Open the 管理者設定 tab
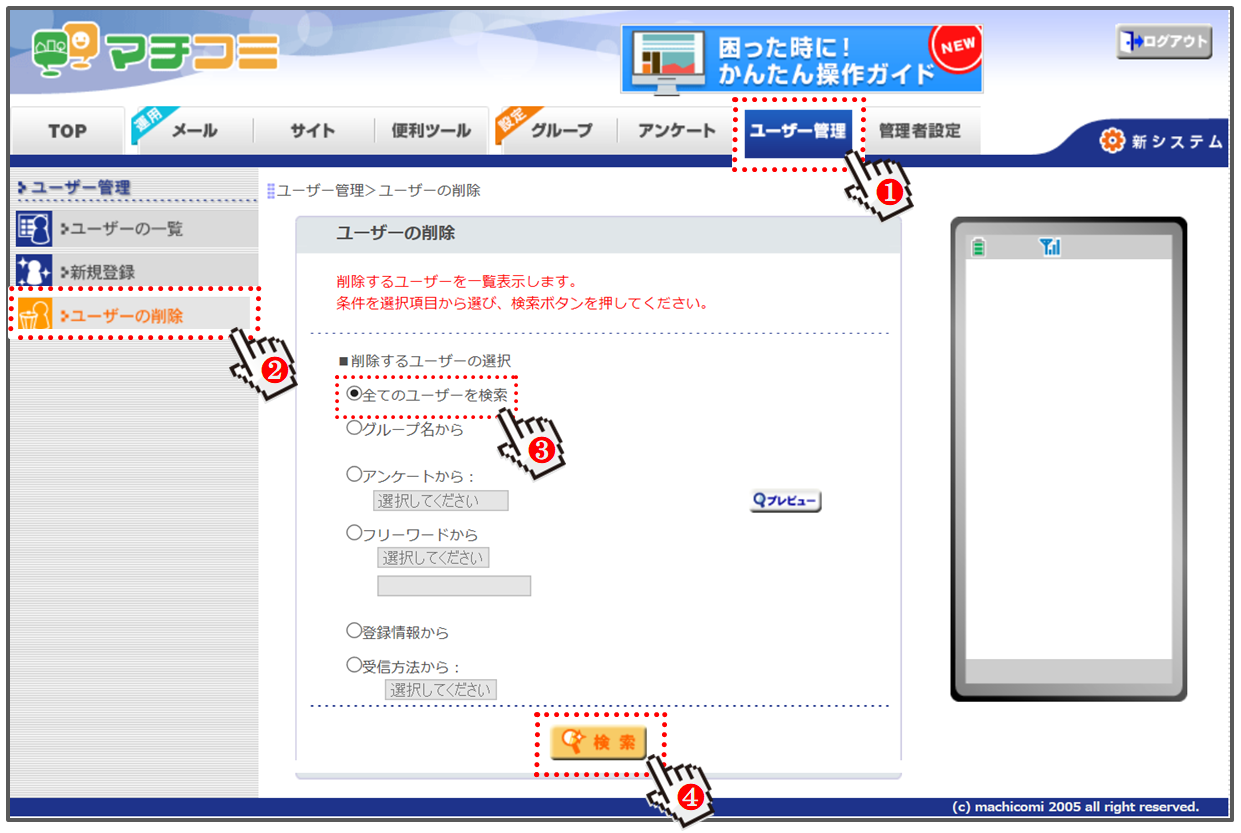The image size is (1241, 833). pos(919,131)
